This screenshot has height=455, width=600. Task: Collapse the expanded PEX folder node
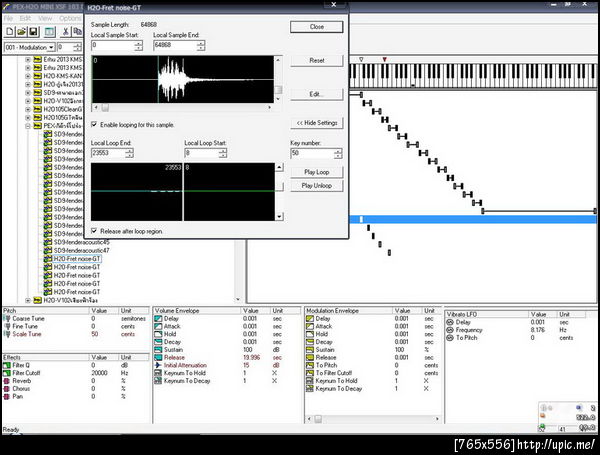(28, 126)
